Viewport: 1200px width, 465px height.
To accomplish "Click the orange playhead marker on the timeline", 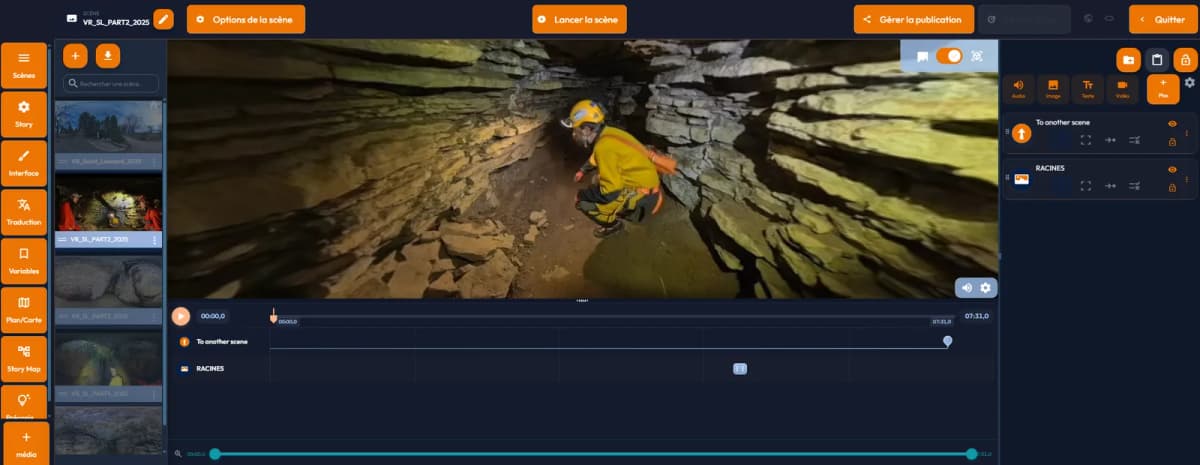I will pyautogui.click(x=273, y=316).
